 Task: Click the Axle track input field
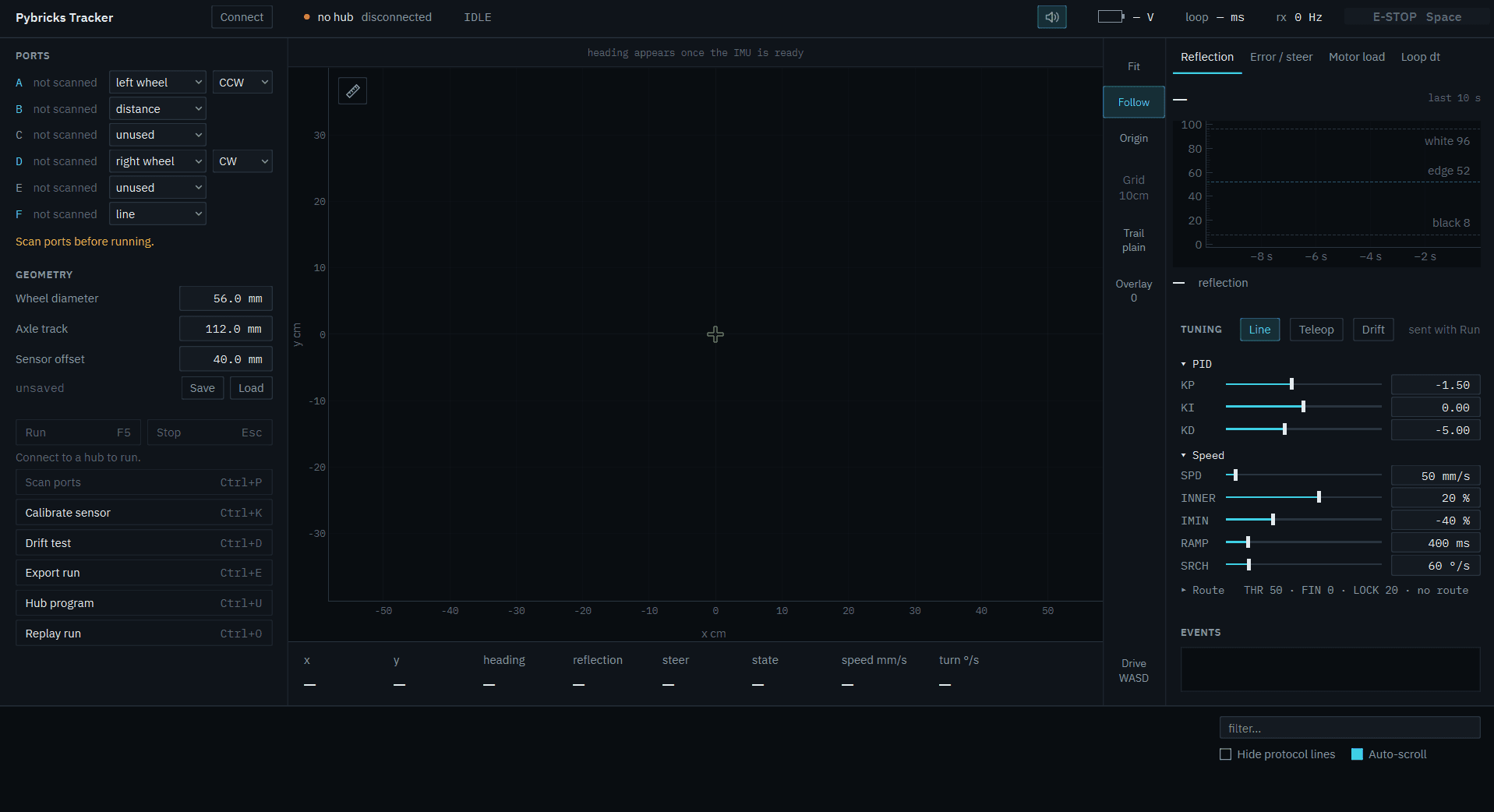(x=226, y=329)
